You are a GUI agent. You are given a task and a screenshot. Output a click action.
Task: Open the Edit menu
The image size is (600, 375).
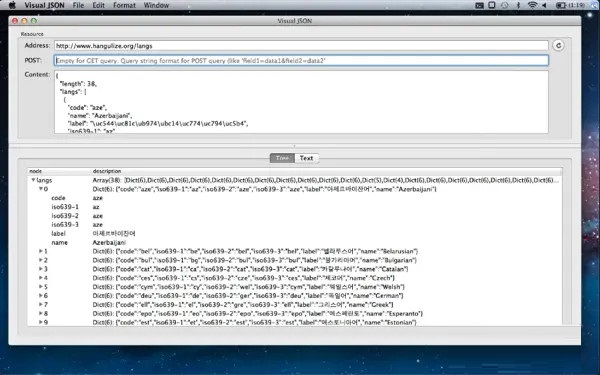pyautogui.click(x=98, y=5)
